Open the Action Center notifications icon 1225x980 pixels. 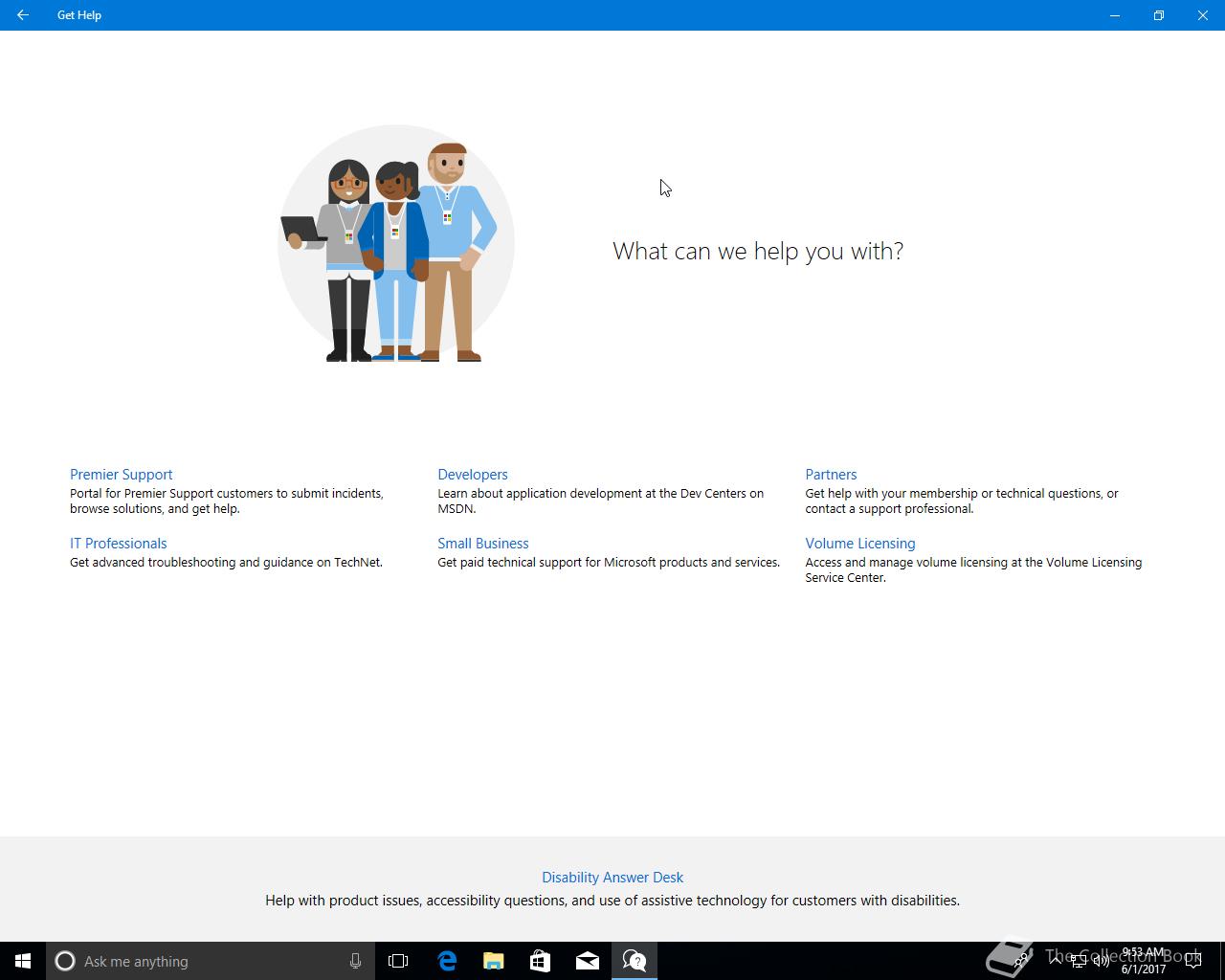1193,961
